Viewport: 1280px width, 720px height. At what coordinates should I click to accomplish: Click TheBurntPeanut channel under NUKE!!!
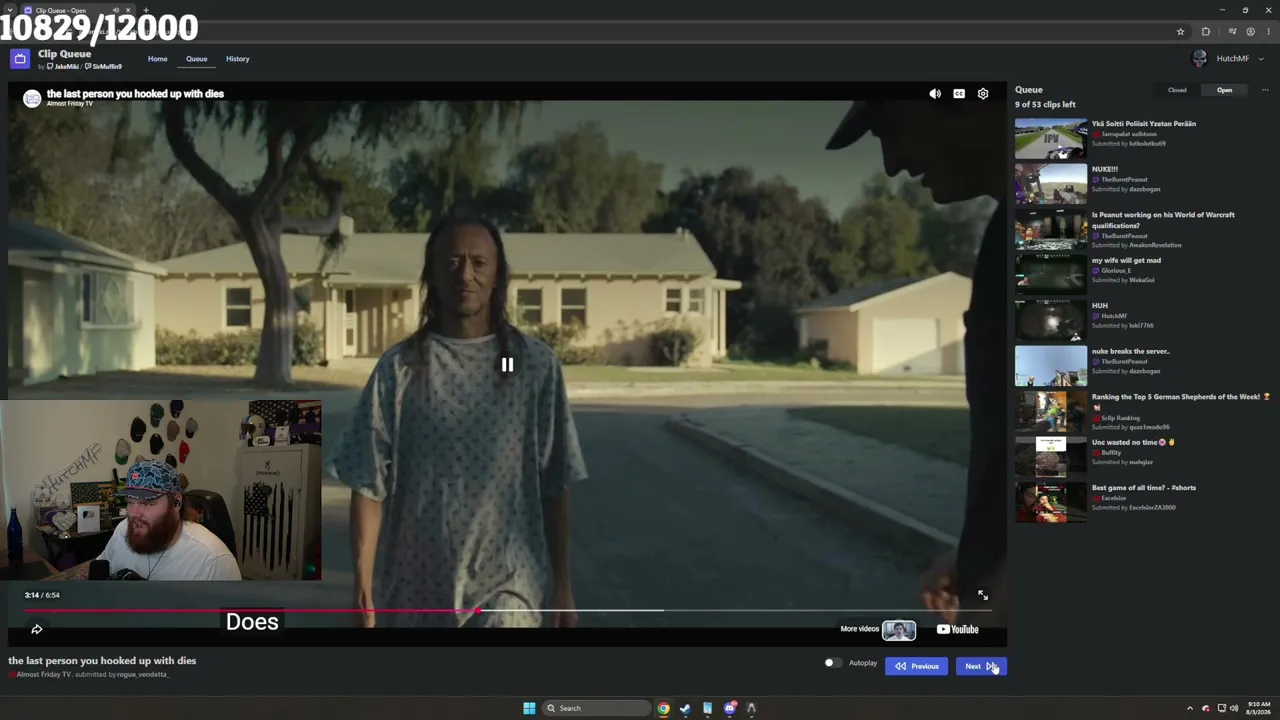1124,180
